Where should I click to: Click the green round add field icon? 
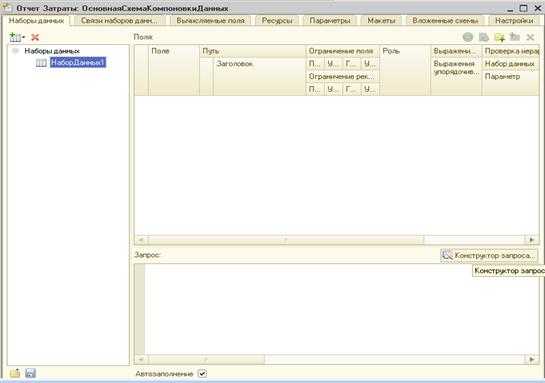point(468,37)
